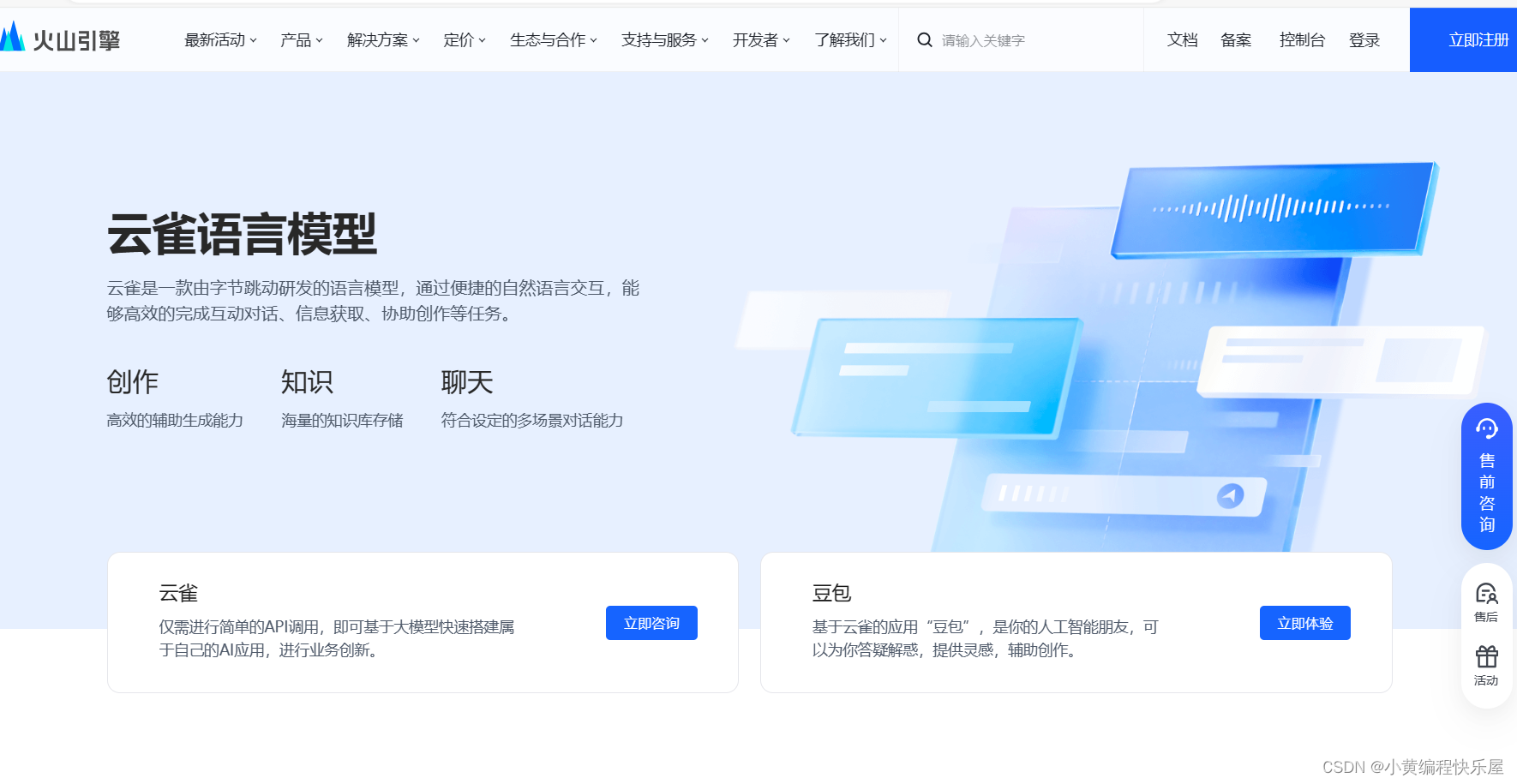Image resolution: width=1517 pixels, height=784 pixels.
Task: Click the 云雀 card title
Action: point(178,593)
